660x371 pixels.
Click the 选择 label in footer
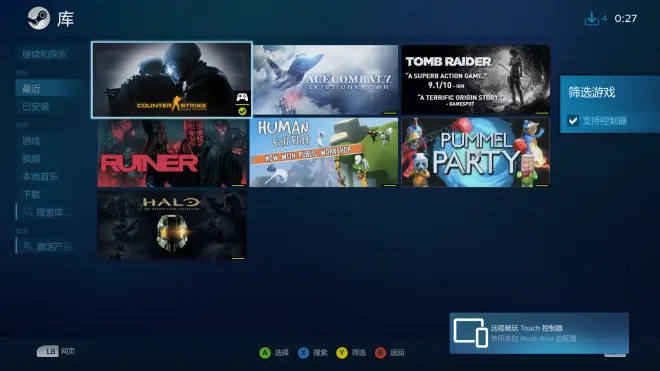[282, 352]
